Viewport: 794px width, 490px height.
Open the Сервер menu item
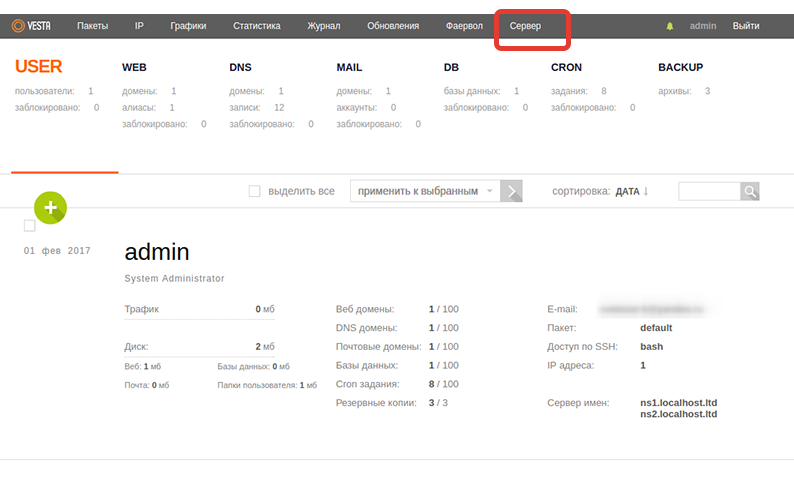point(525,26)
